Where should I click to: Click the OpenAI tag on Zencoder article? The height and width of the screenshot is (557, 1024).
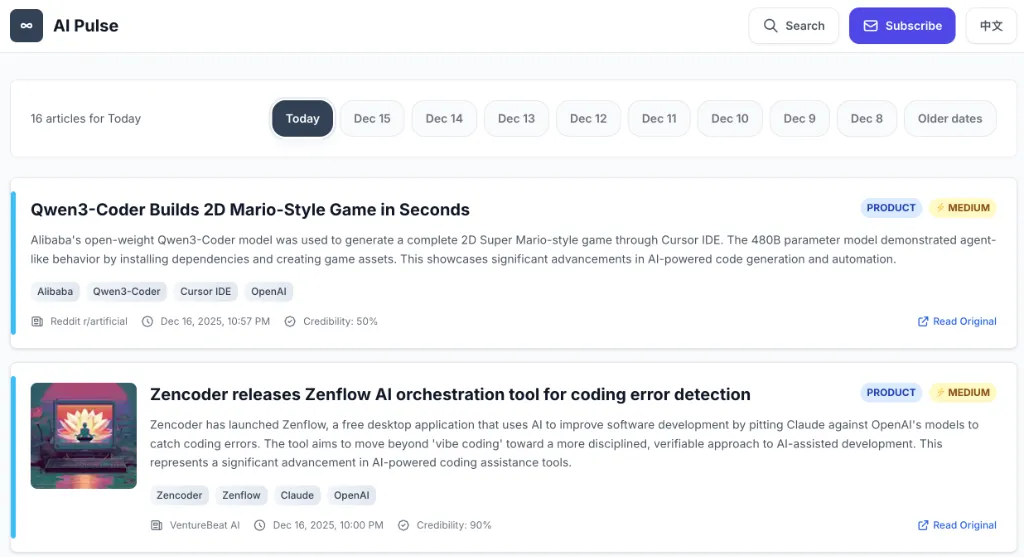(351, 495)
